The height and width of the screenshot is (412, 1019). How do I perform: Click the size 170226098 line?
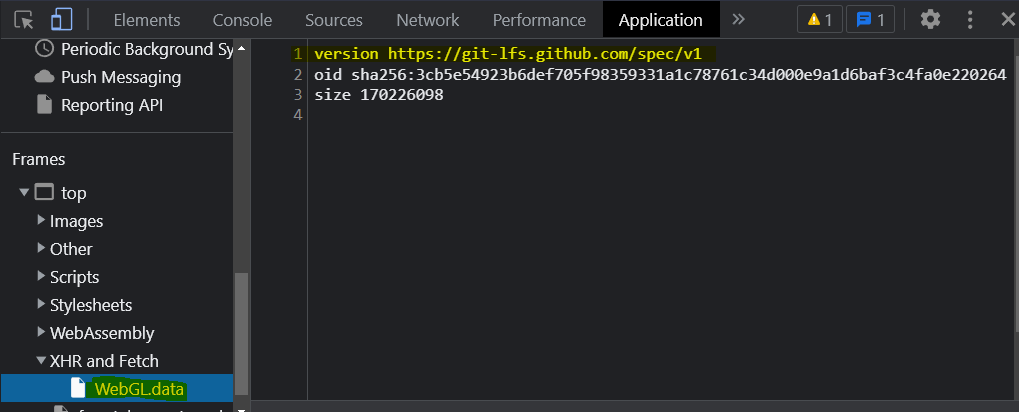[378, 95]
